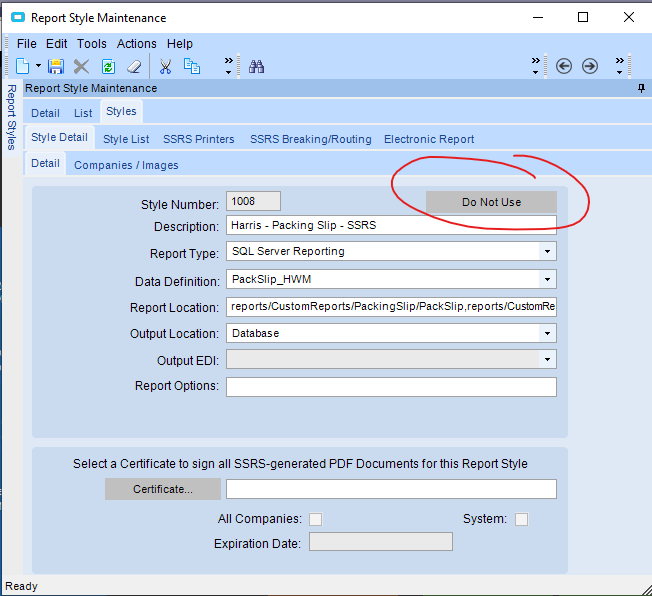Open the Help menu
The height and width of the screenshot is (596, 652).
180,44
